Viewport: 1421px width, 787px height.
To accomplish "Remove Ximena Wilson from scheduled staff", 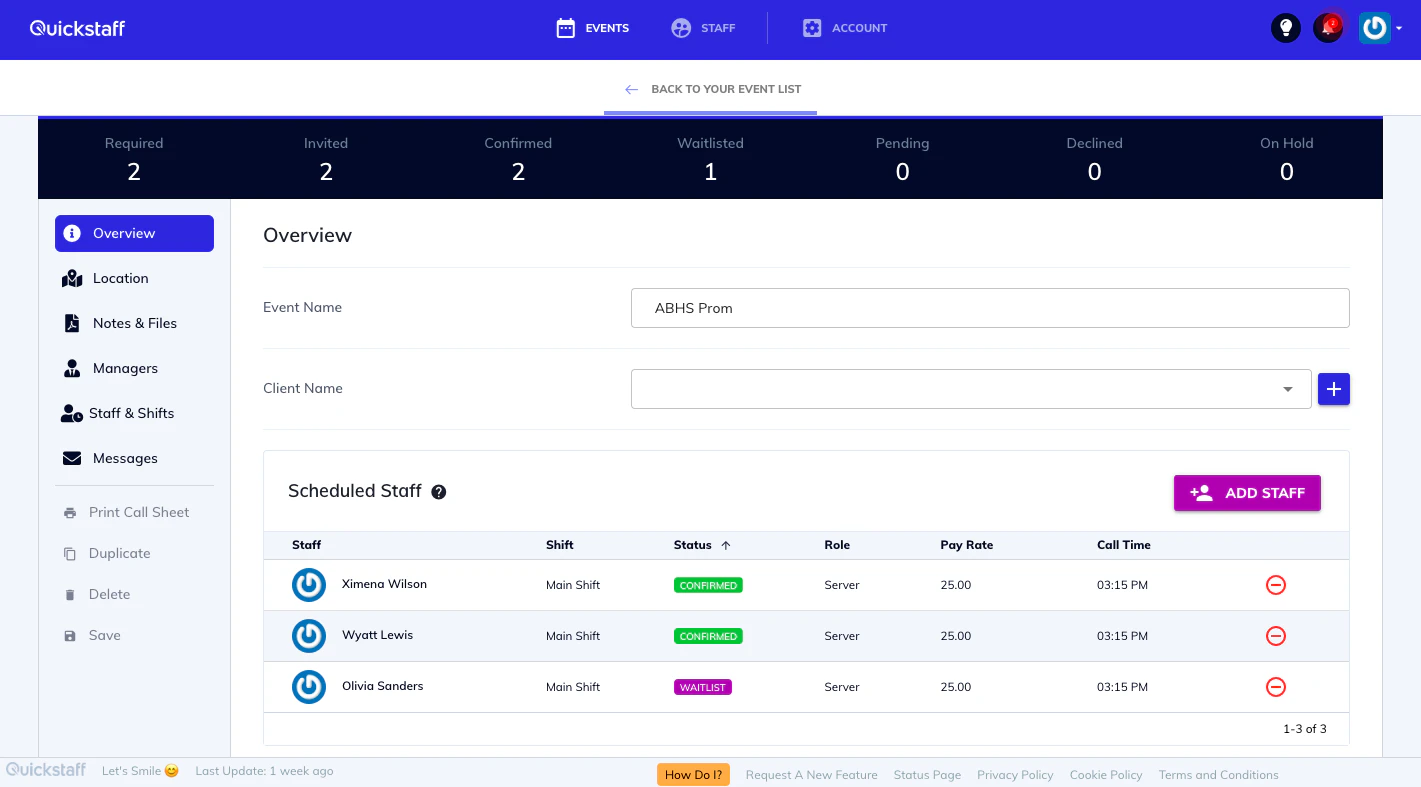I will point(1275,585).
